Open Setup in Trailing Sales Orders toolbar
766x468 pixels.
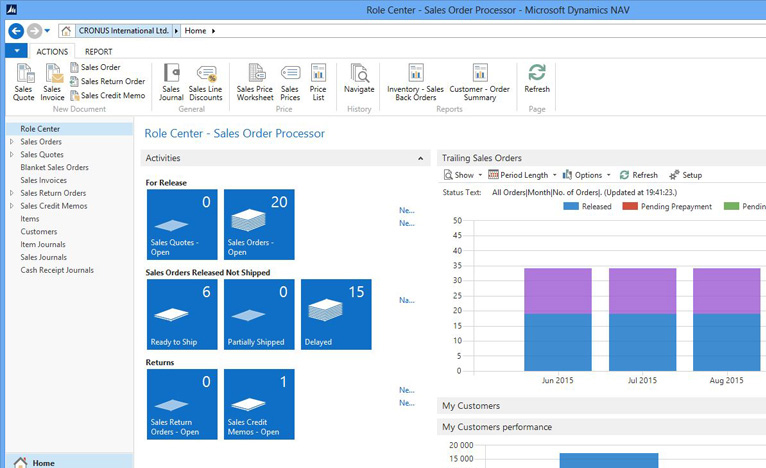[685, 175]
